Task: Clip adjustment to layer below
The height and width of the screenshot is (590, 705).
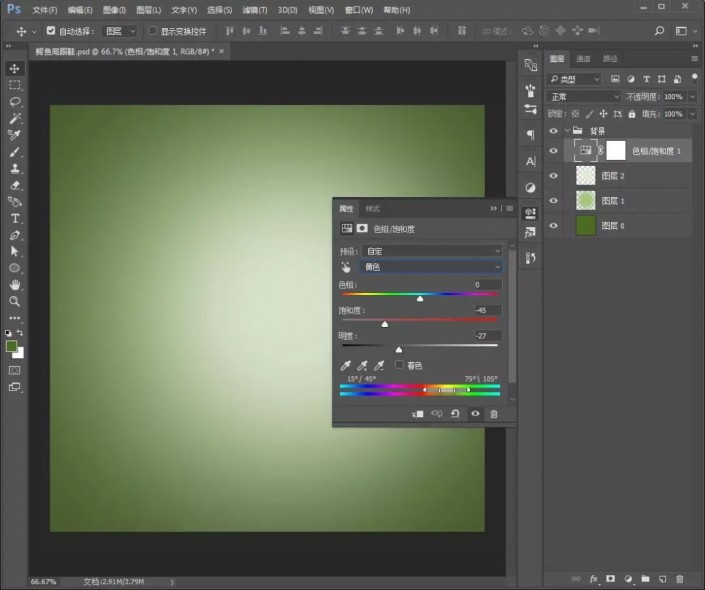Action: point(417,414)
